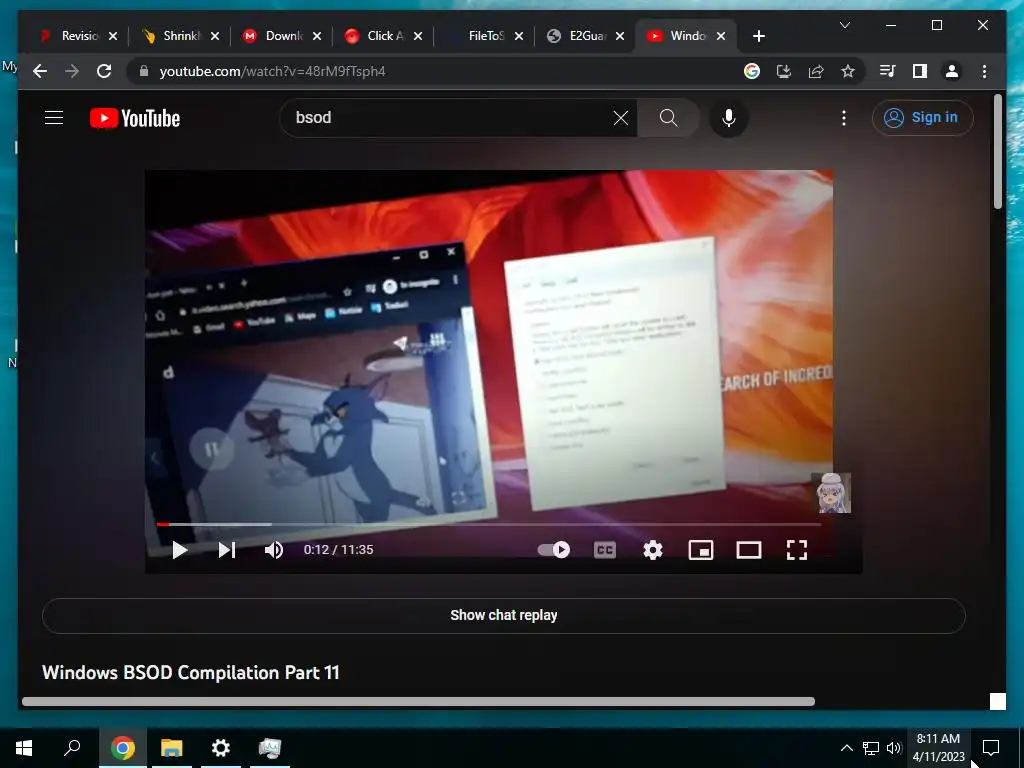Clear the bsod search text with X
This screenshot has height=768, width=1024.
coord(620,118)
